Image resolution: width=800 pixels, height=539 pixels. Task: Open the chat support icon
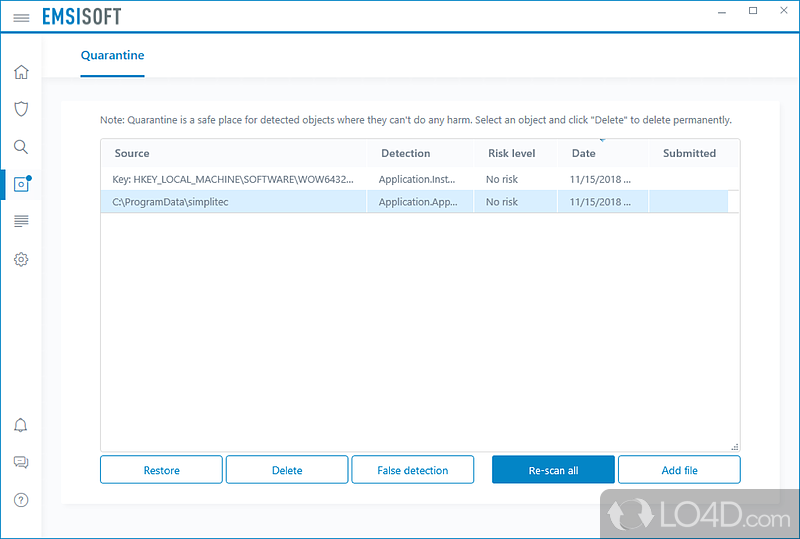[21, 462]
